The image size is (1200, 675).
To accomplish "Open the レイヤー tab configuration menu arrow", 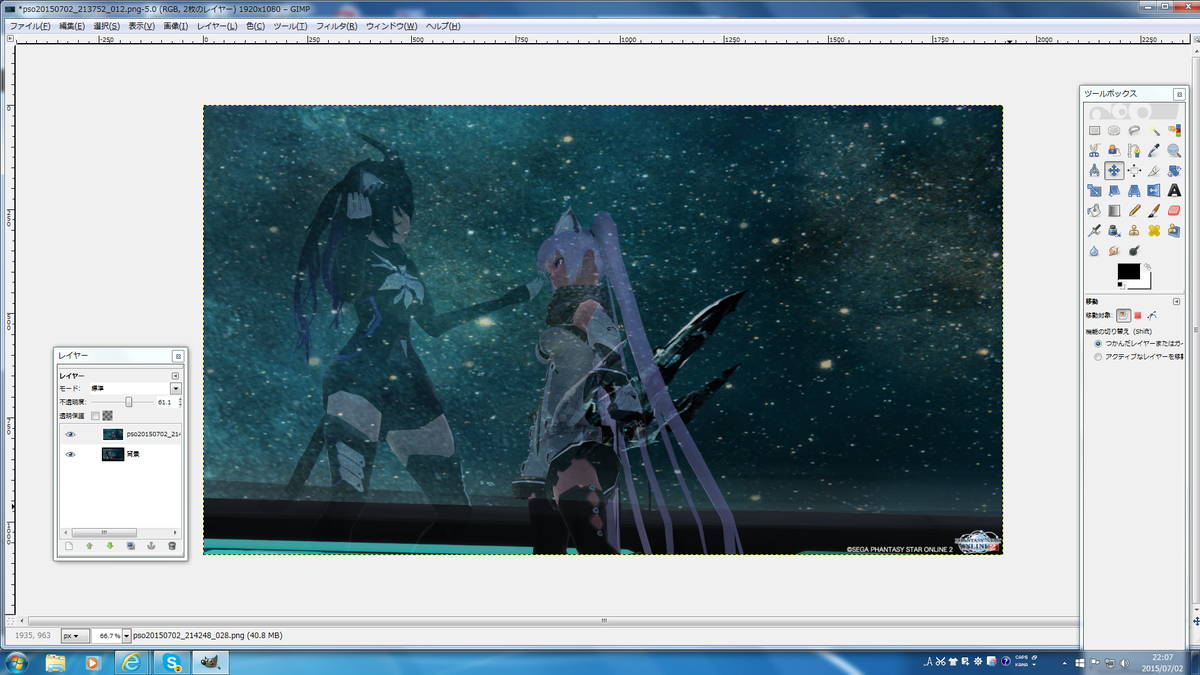I will [x=176, y=375].
